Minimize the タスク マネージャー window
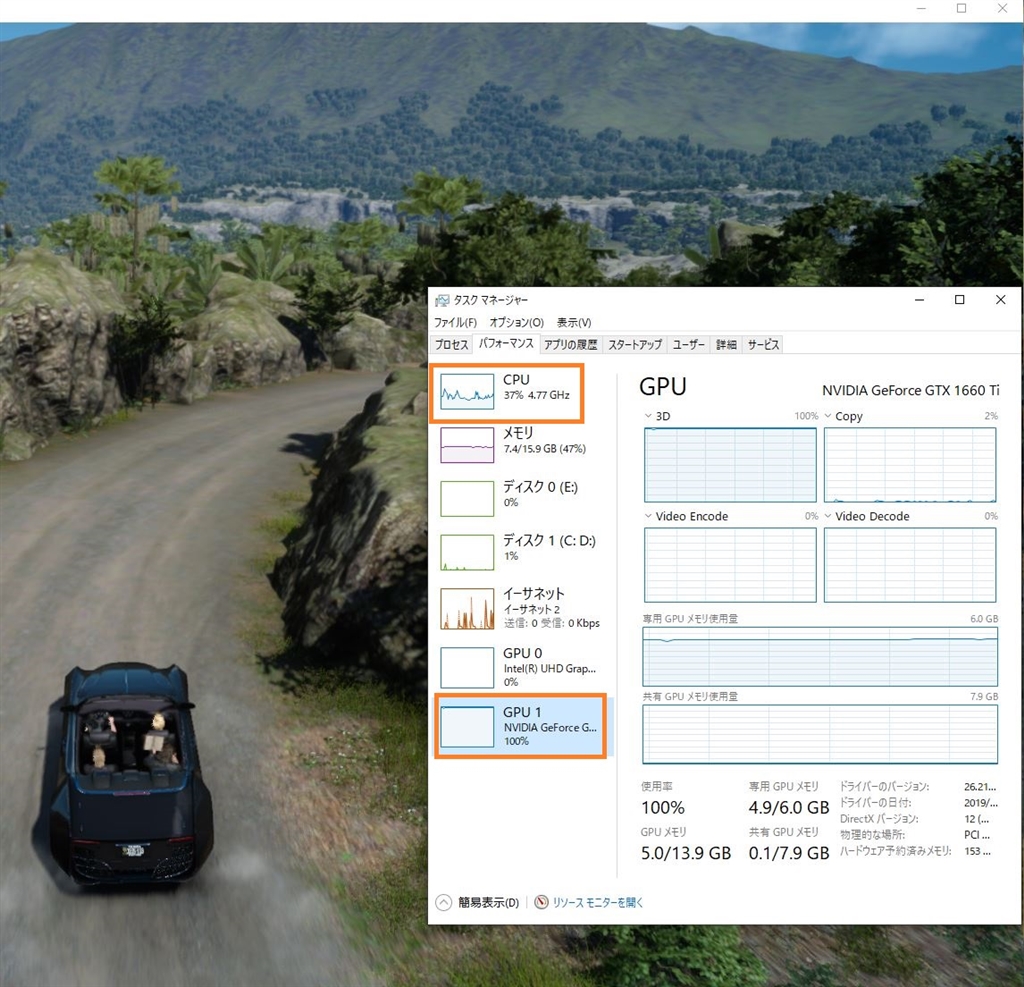 920,299
